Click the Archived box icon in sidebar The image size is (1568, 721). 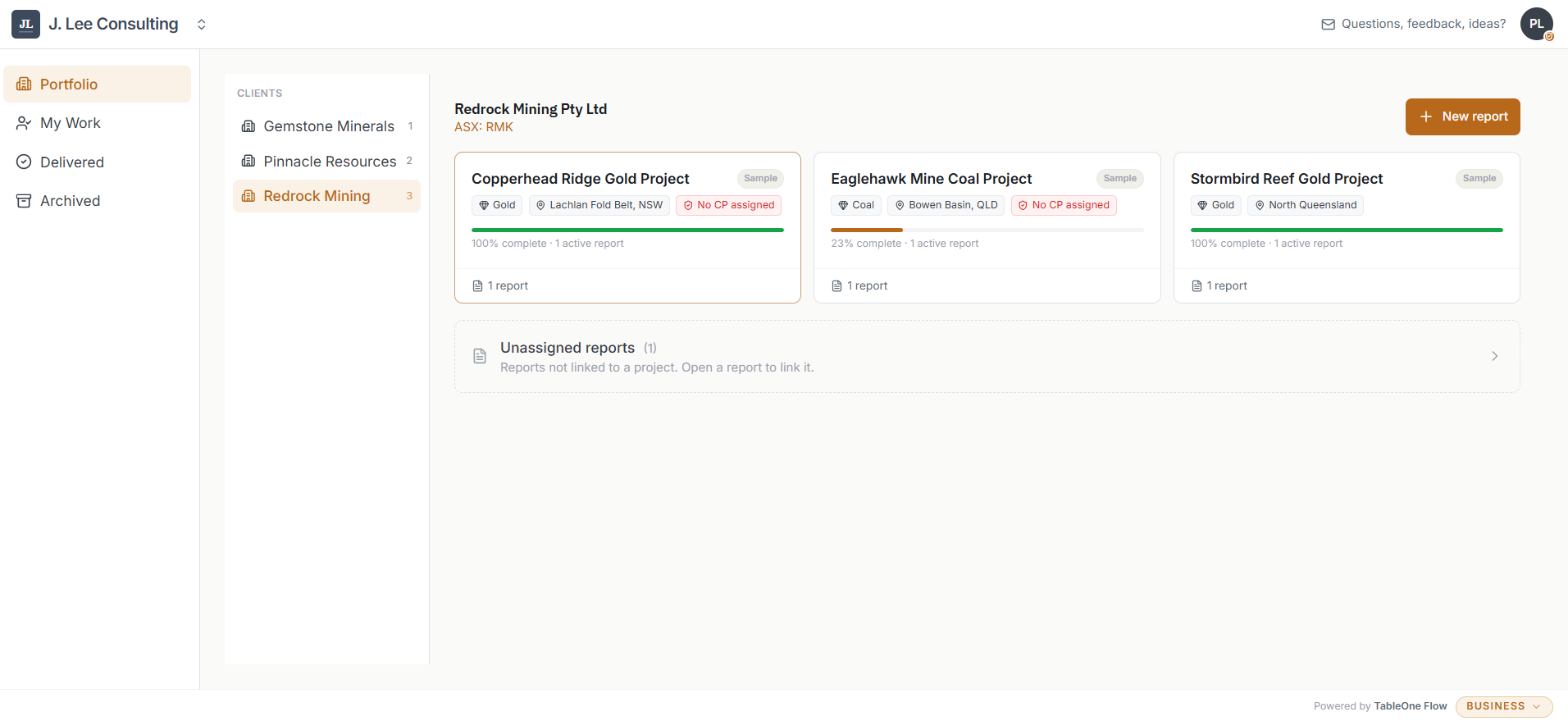point(24,201)
